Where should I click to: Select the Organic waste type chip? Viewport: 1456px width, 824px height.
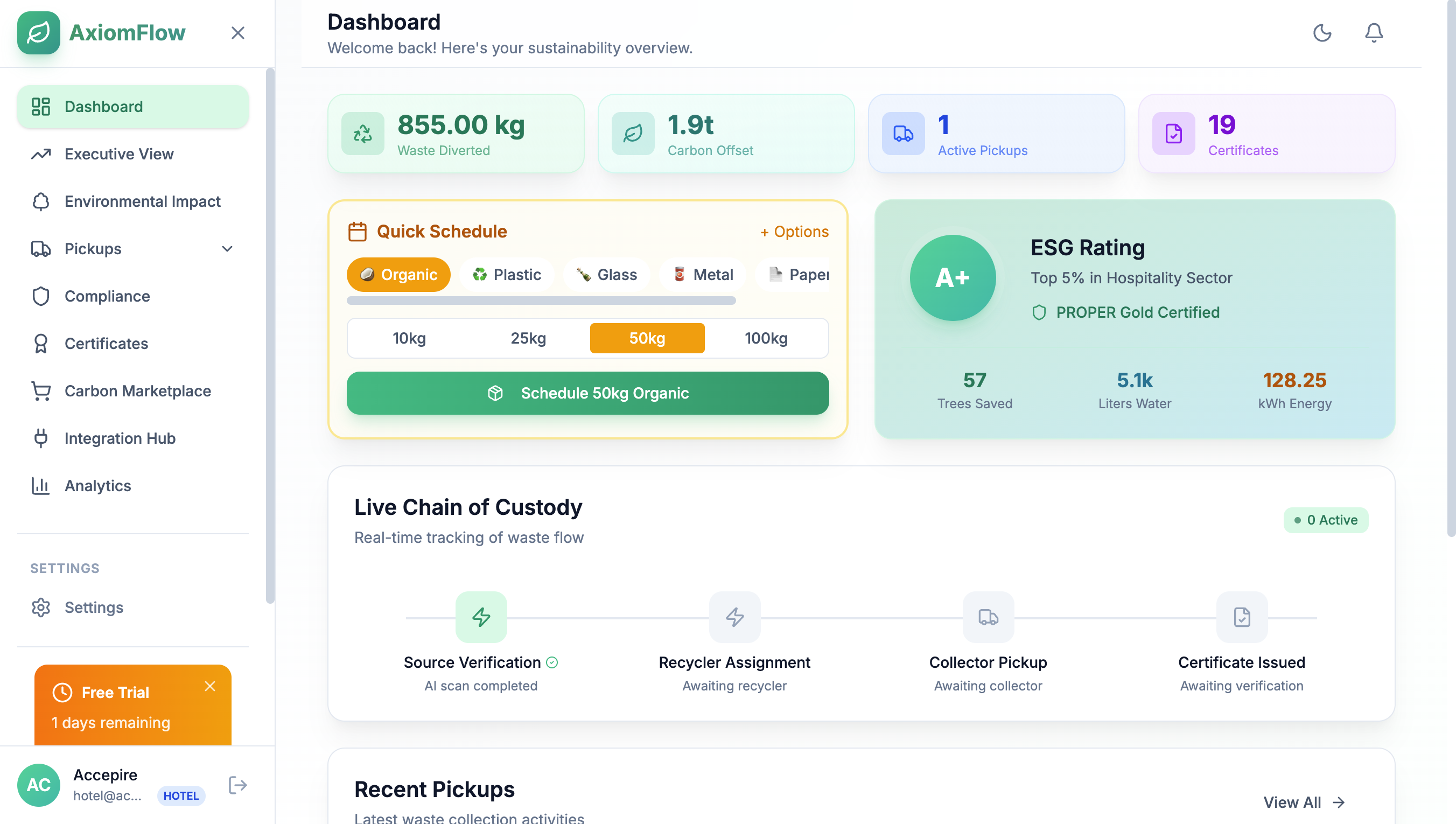399,275
